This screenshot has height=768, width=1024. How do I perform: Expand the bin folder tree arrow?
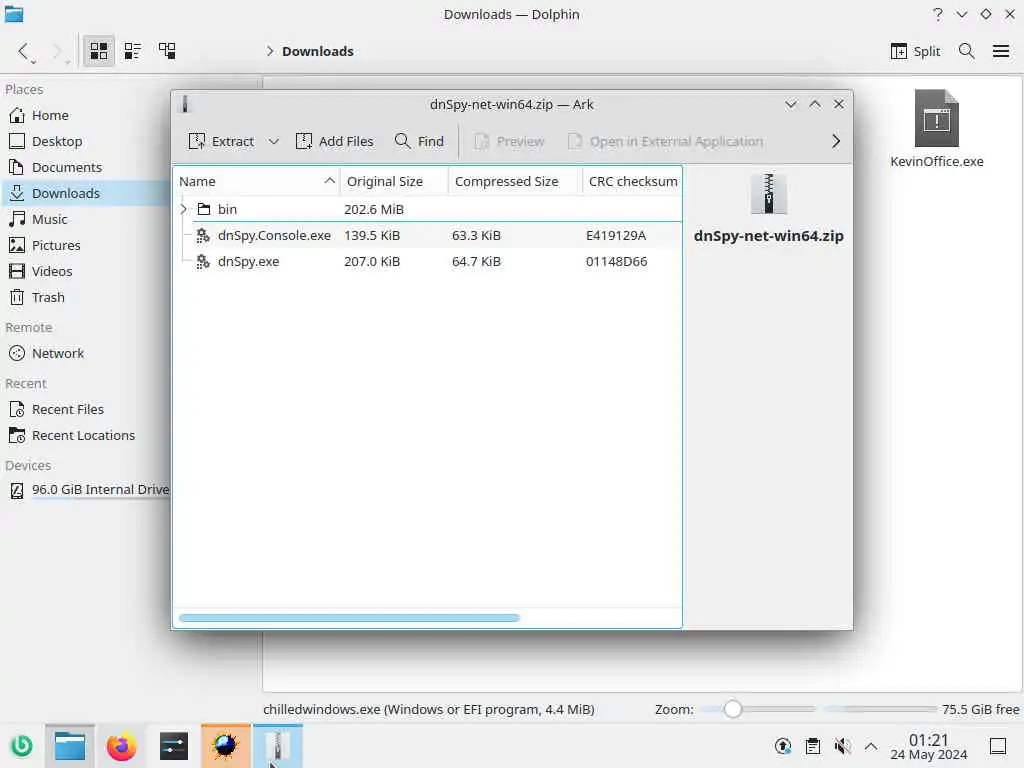tap(184, 209)
